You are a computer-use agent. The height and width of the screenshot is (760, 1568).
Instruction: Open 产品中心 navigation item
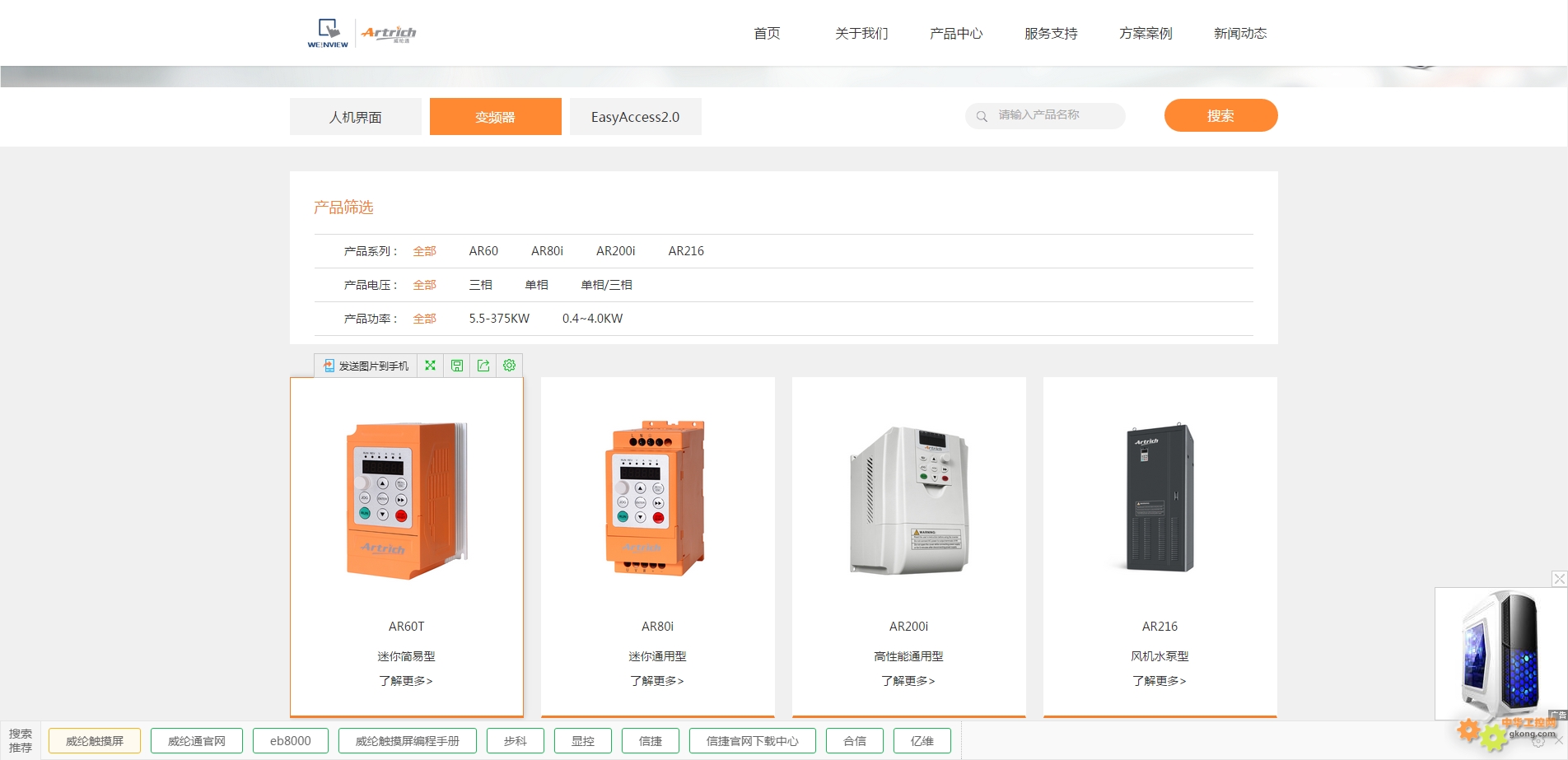[956, 34]
